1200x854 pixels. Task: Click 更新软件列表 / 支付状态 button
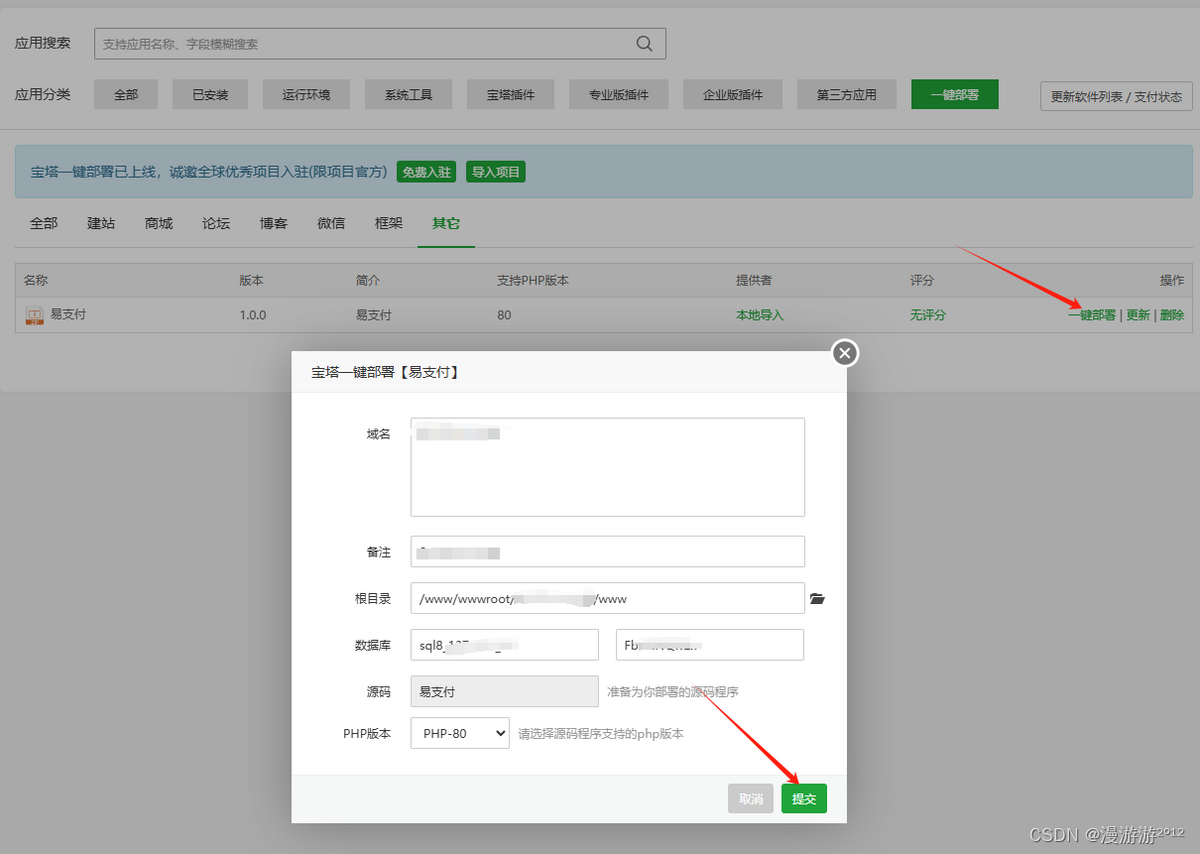point(1116,97)
